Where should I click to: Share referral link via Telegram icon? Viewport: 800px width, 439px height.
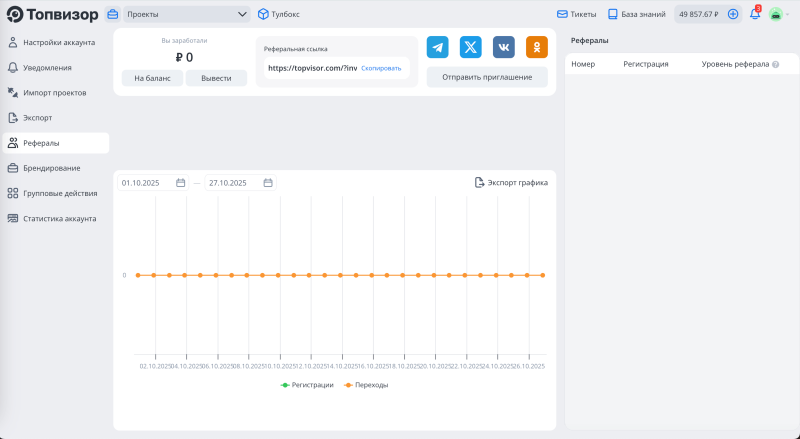click(x=437, y=47)
